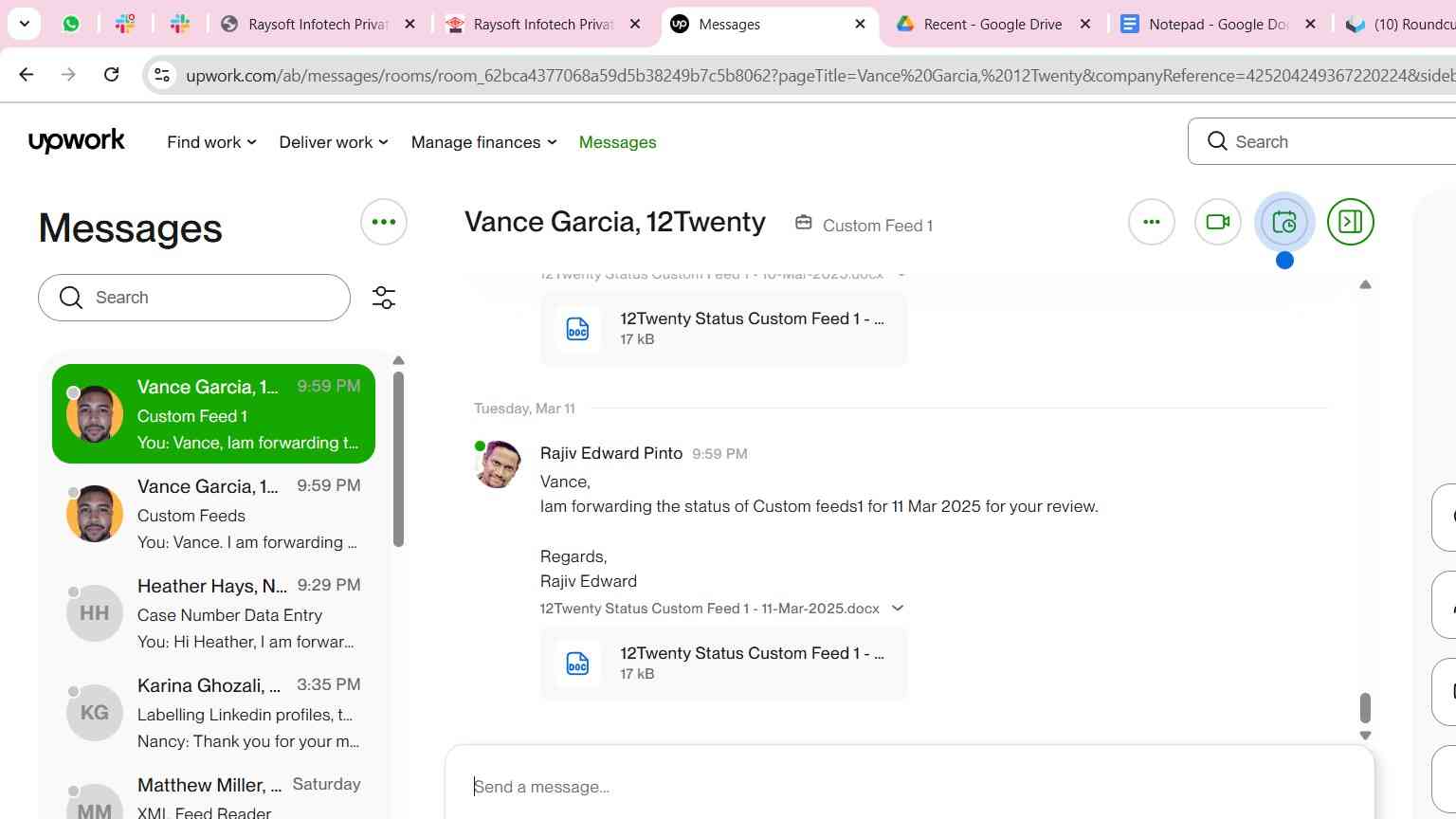Expand the 11-Mar-2025.docx attachment chevron
Viewport: 1456px width, 819px height.
898,609
